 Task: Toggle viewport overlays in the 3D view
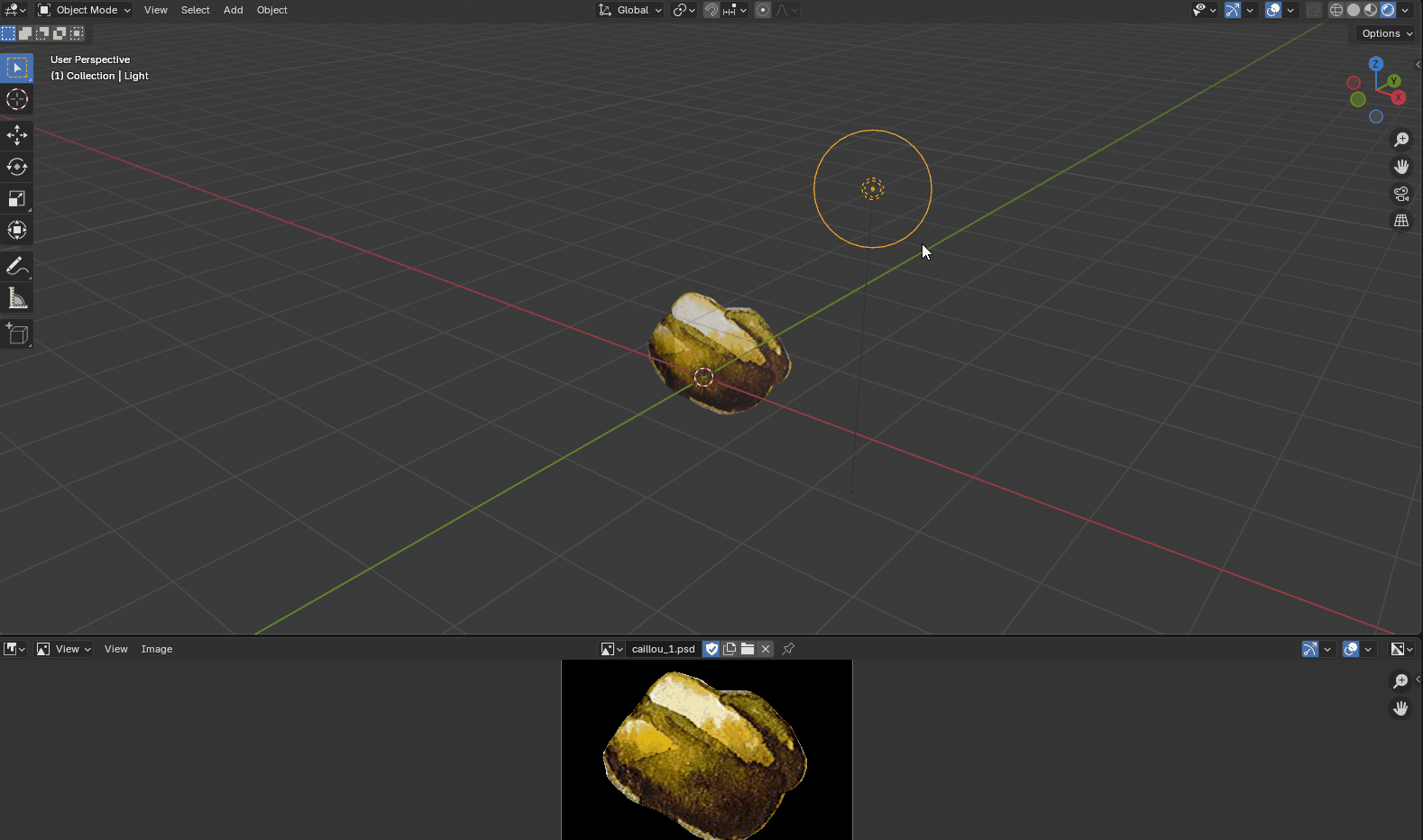click(1273, 10)
